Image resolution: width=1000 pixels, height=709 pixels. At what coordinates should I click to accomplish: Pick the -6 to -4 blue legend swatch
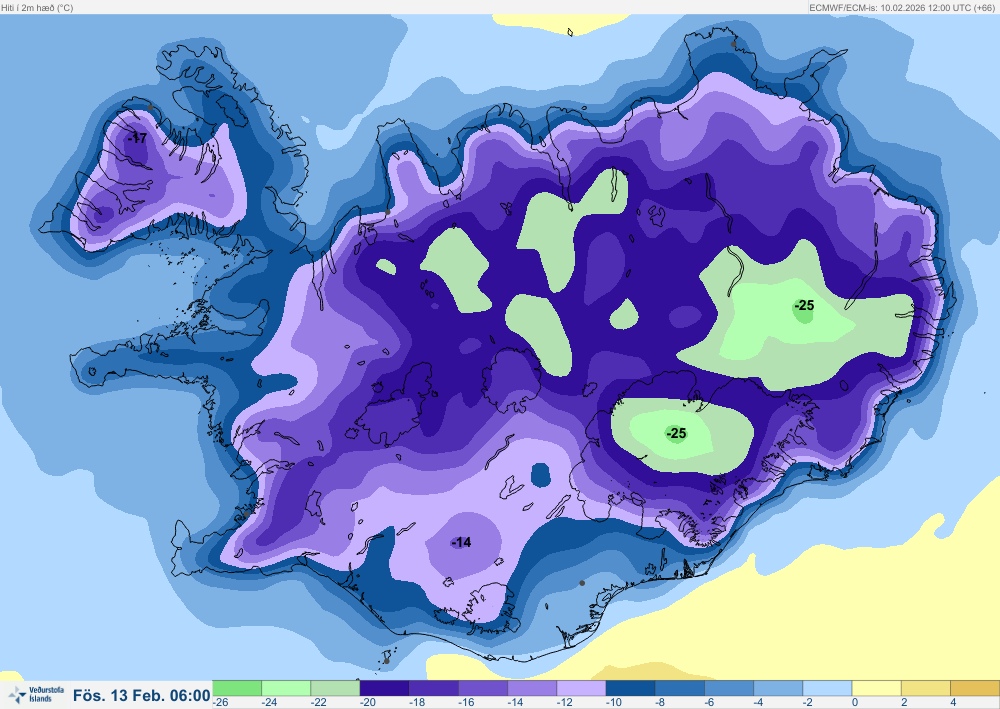point(729,688)
